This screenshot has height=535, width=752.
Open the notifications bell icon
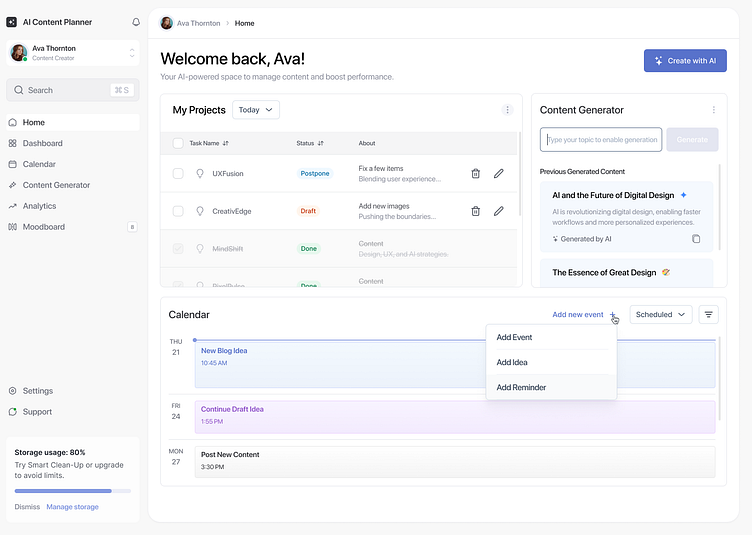(136, 22)
